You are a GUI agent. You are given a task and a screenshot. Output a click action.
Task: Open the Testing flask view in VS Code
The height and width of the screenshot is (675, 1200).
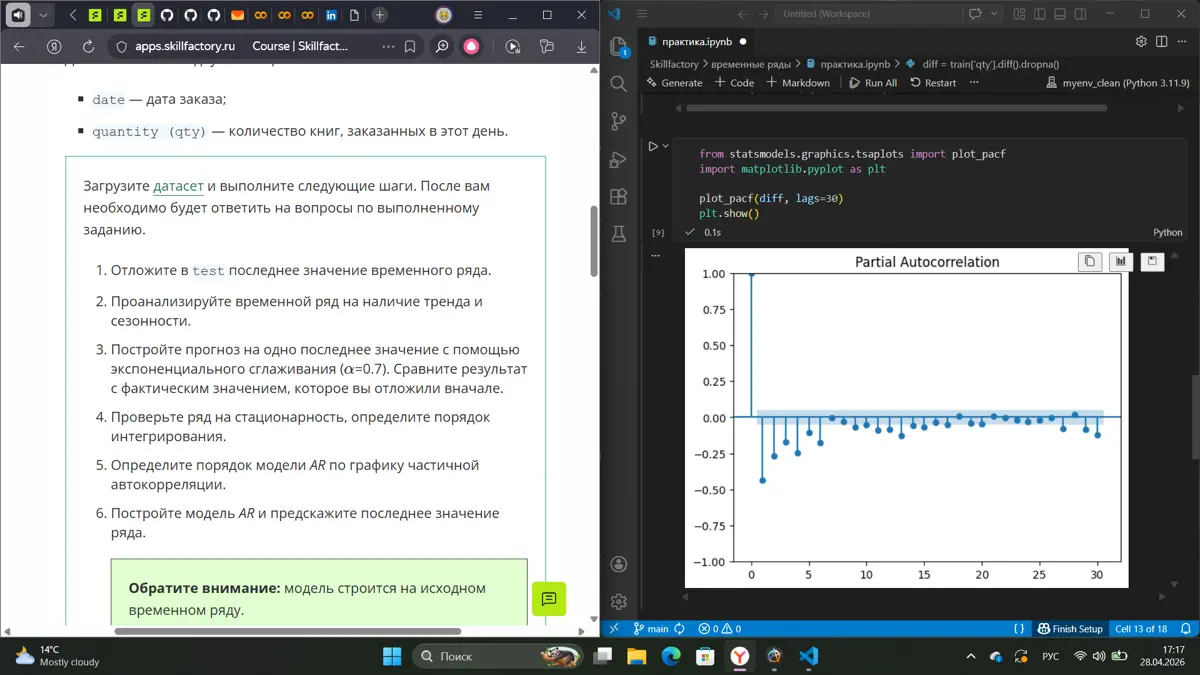tap(619, 234)
